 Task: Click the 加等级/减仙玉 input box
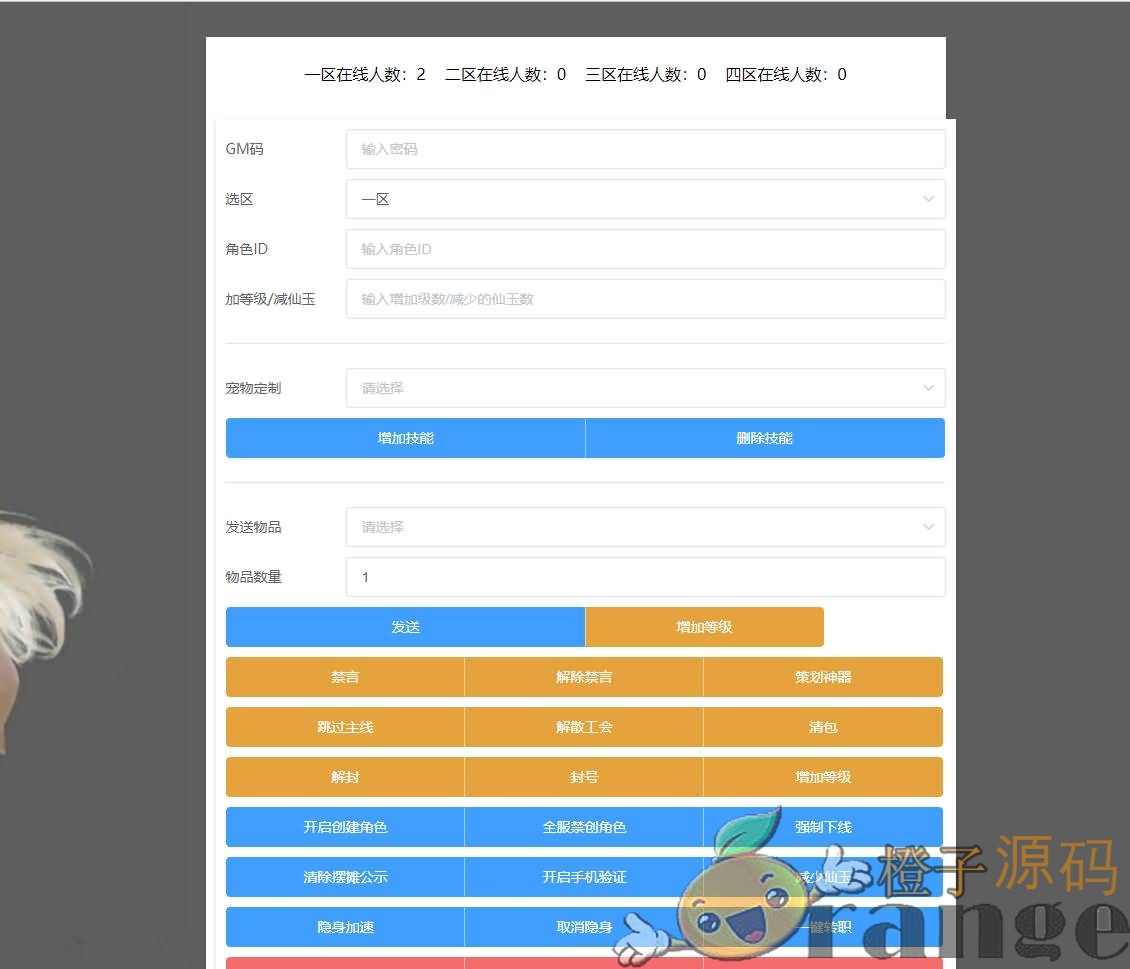(645, 299)
